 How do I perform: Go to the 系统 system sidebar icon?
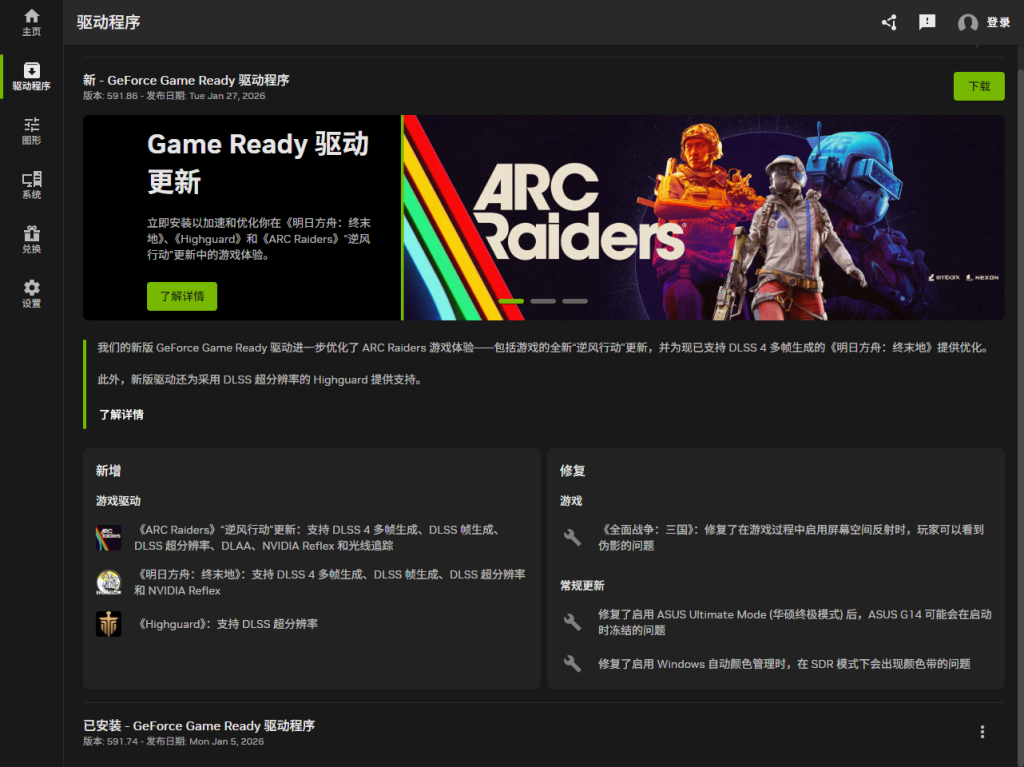31,185
